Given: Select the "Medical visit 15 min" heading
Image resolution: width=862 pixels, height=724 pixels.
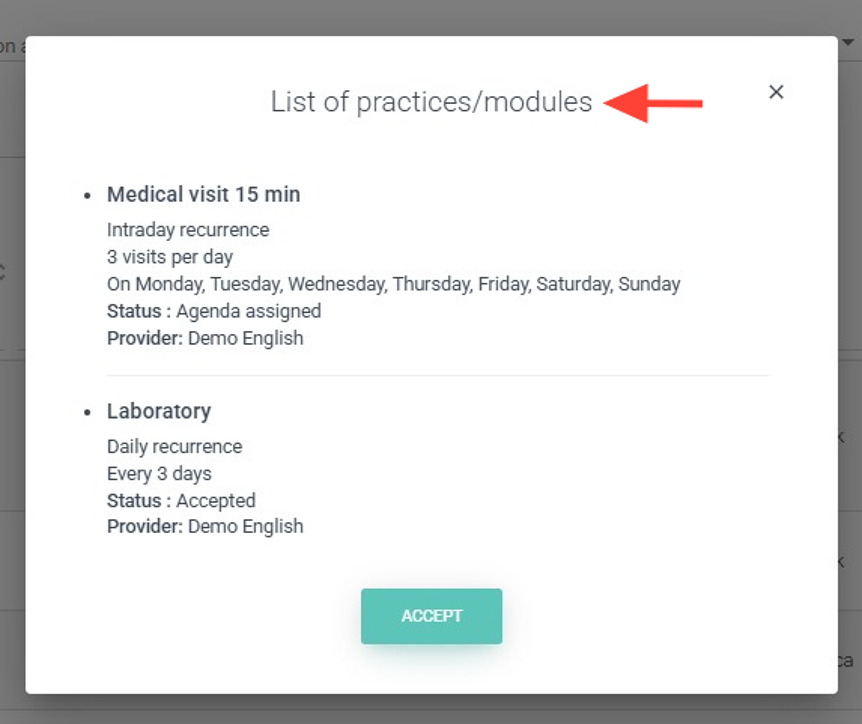Looking at the screenshot, I should (x=203, y=195).
